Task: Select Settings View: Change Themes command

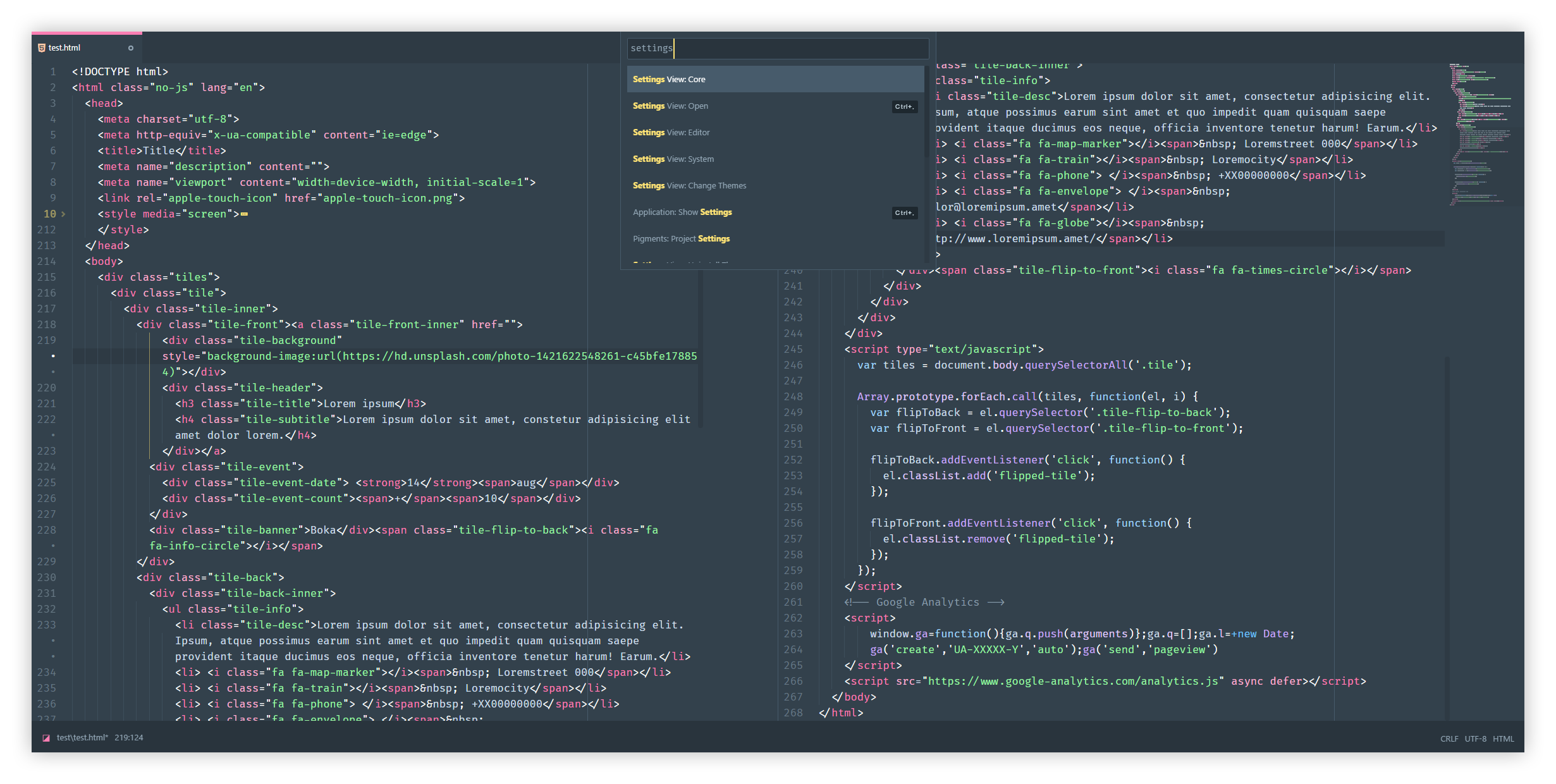Action: tap(775, 185)
